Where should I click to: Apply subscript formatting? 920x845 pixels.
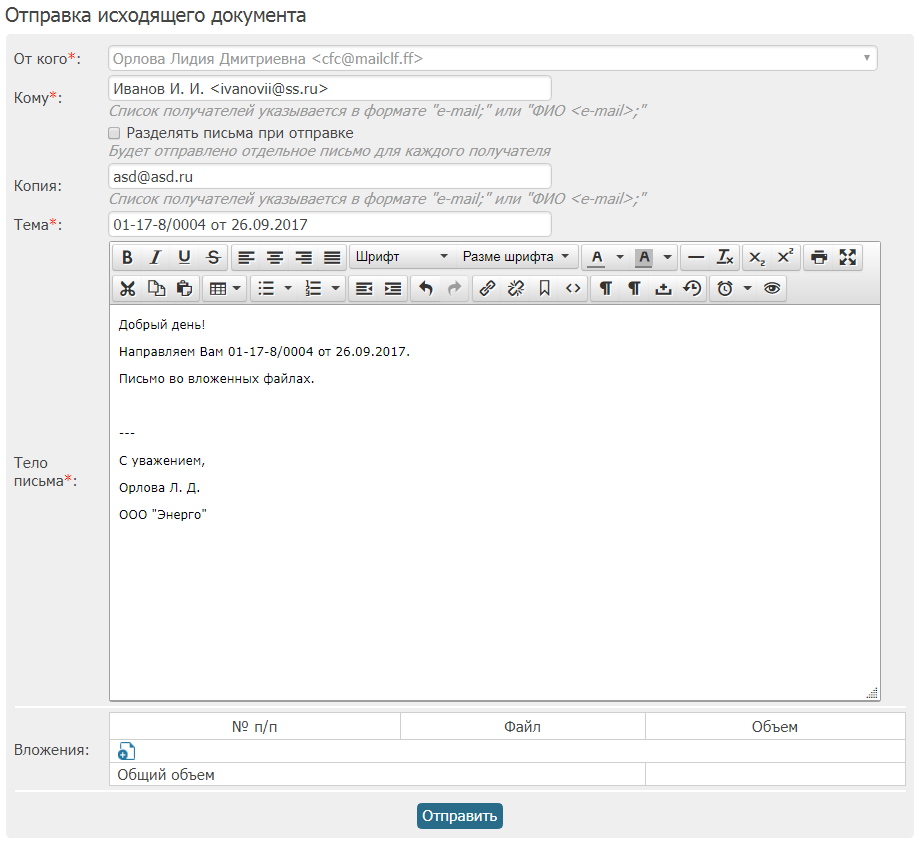tap(757, 257)
